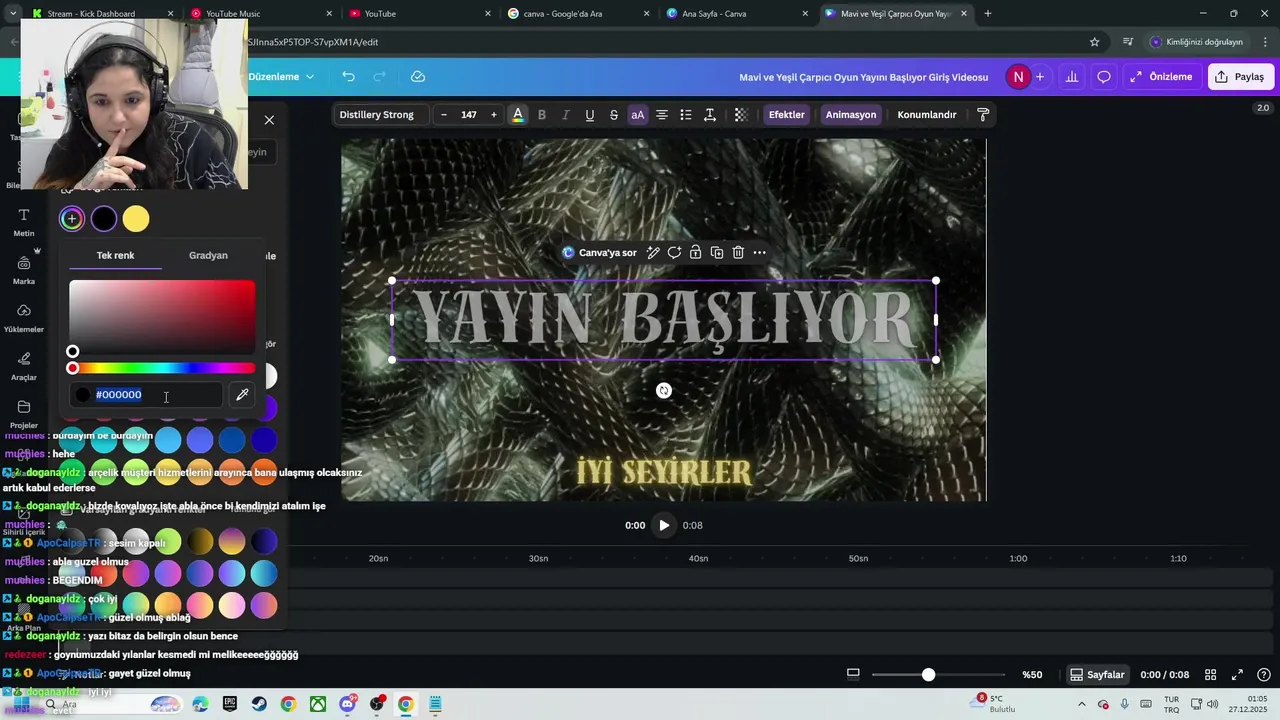Open Projeler folder in sidebar
Viewport: 1280px width, 720px height.
(x=24, y=414)
